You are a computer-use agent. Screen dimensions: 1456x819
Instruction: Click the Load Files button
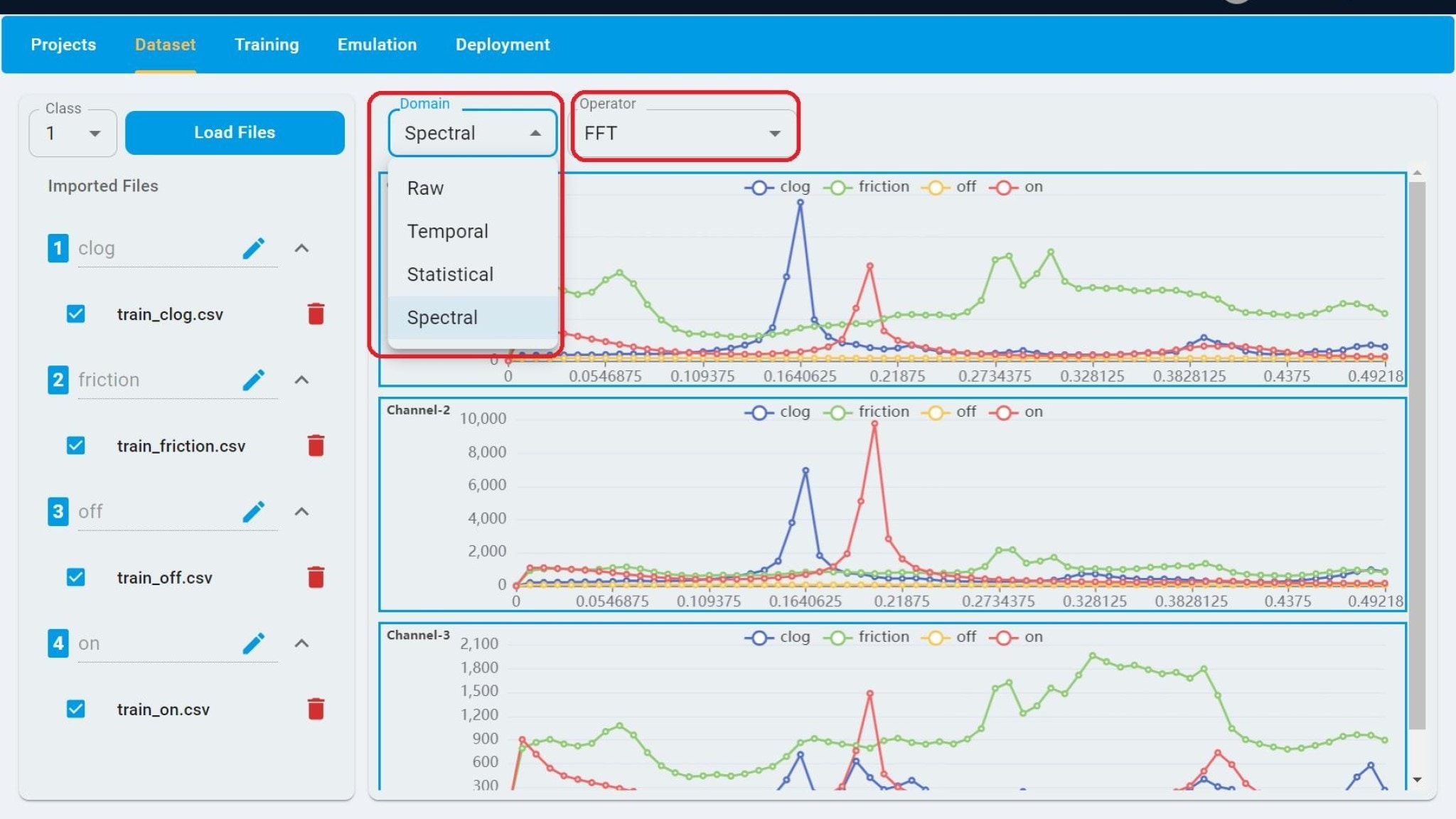coord(235,132)
